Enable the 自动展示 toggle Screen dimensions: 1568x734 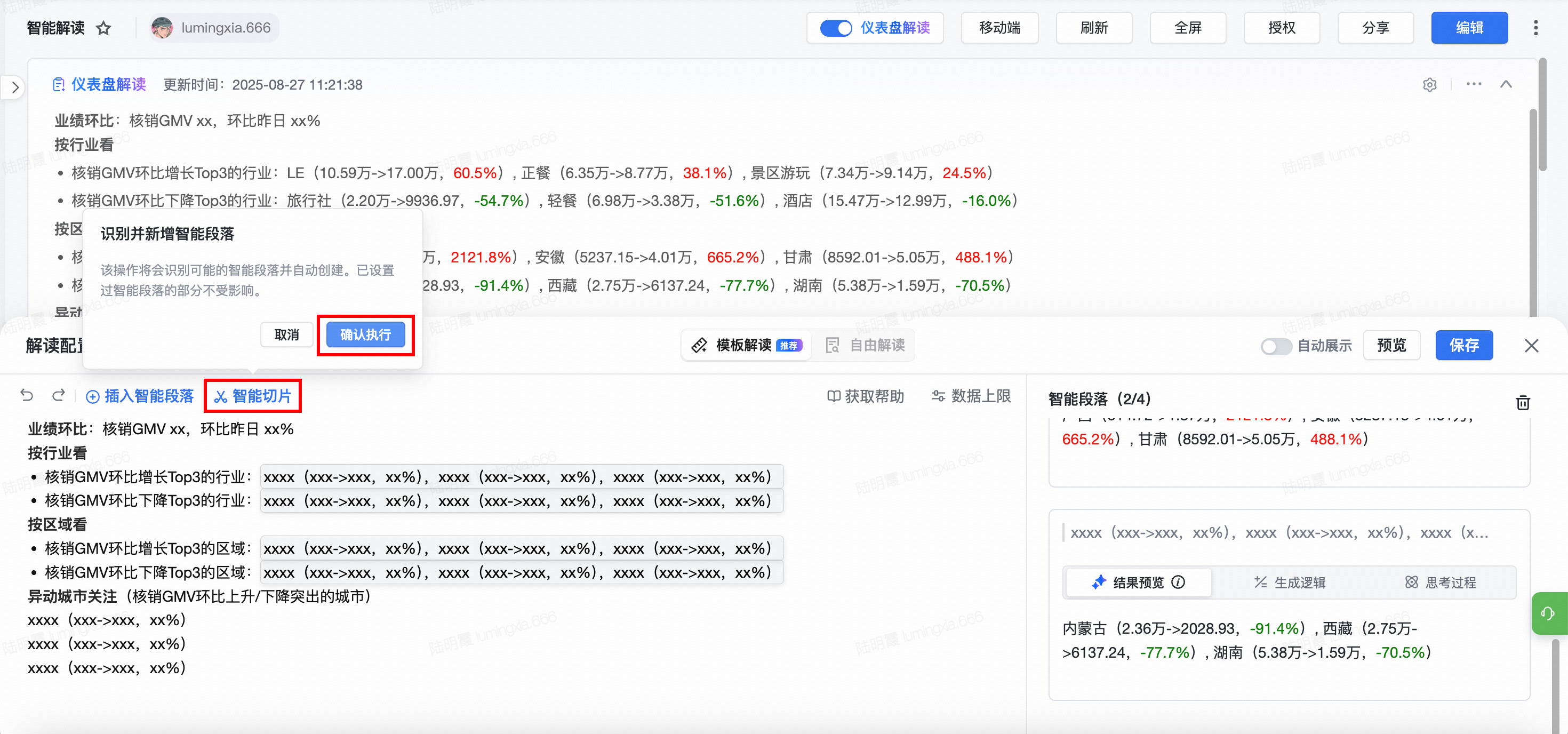1275,346
